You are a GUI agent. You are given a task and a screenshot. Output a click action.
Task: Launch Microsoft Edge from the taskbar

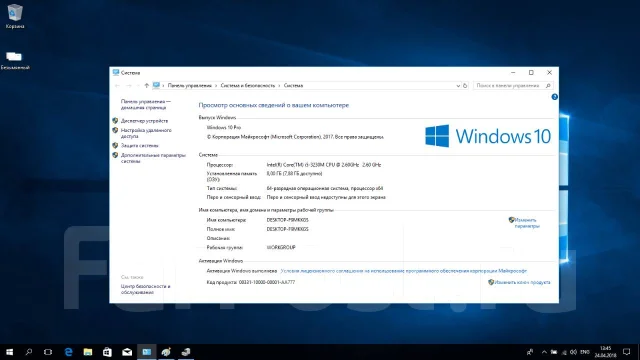[68, 352]
